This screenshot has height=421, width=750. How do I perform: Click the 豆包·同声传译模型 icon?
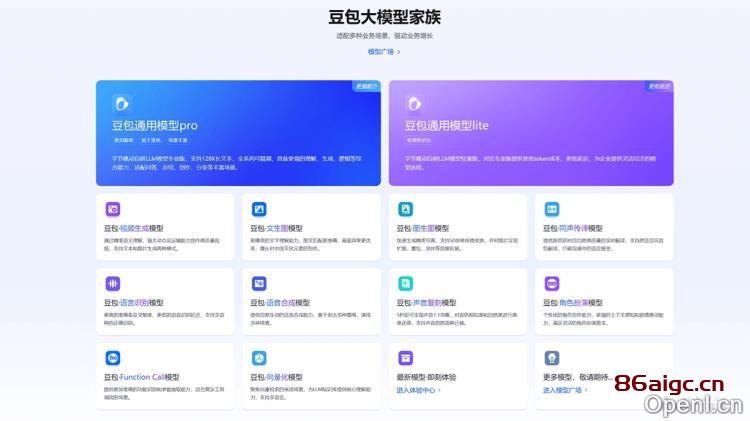pyautogui.click(x=552, y=209)
